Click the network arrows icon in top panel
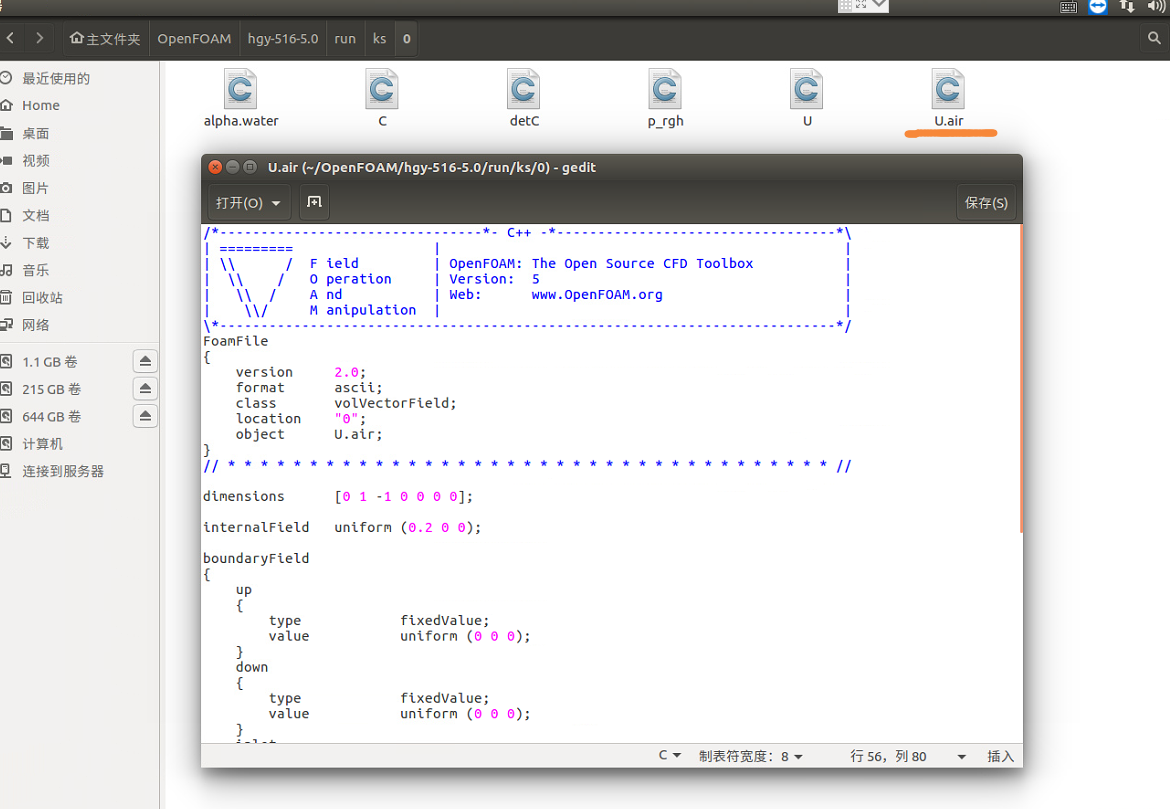1170x809 pixels. pyautogui.click(x=1127, y=7)
